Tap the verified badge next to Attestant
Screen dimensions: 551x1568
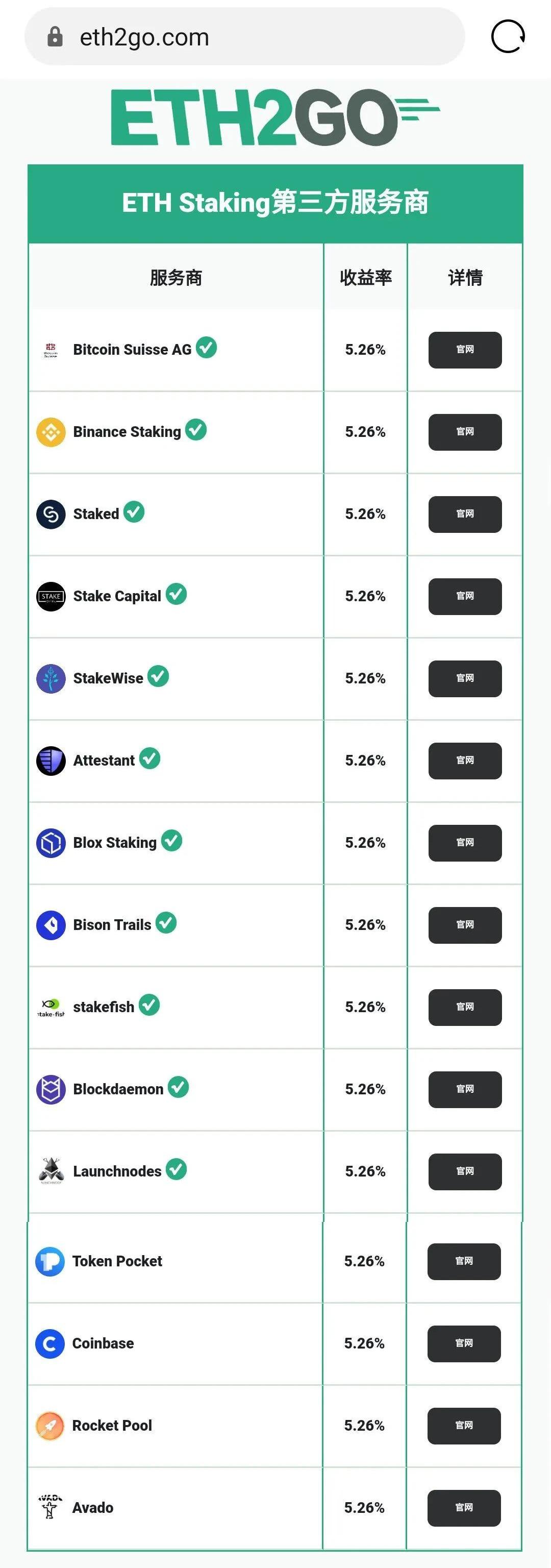[x=149, y=758]
